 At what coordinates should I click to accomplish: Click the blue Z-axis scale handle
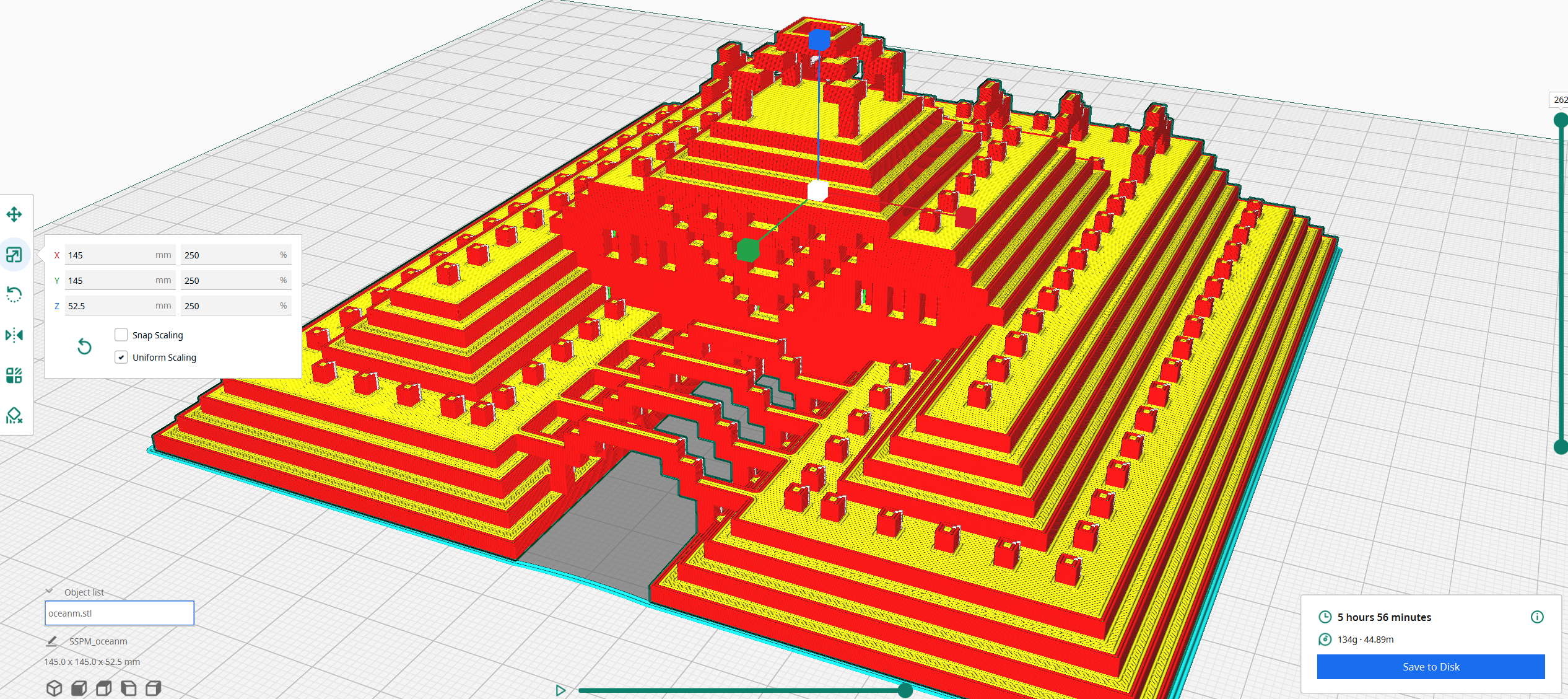819,40
